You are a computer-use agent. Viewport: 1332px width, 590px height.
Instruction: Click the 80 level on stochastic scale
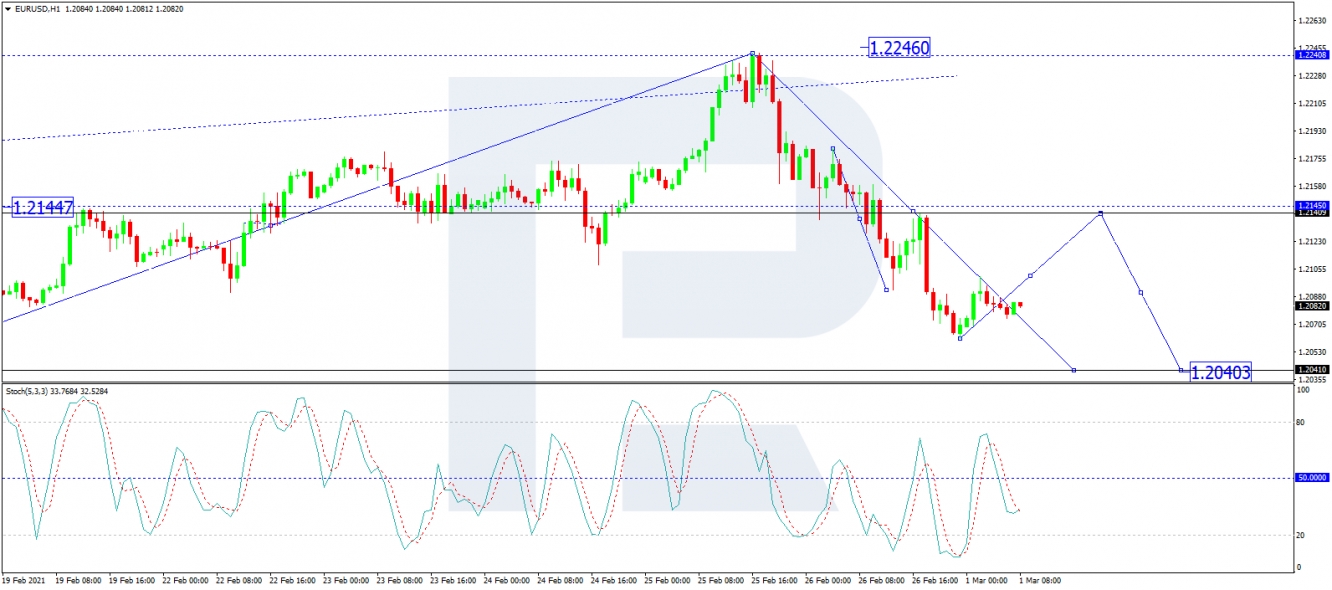click(1301, 422)
